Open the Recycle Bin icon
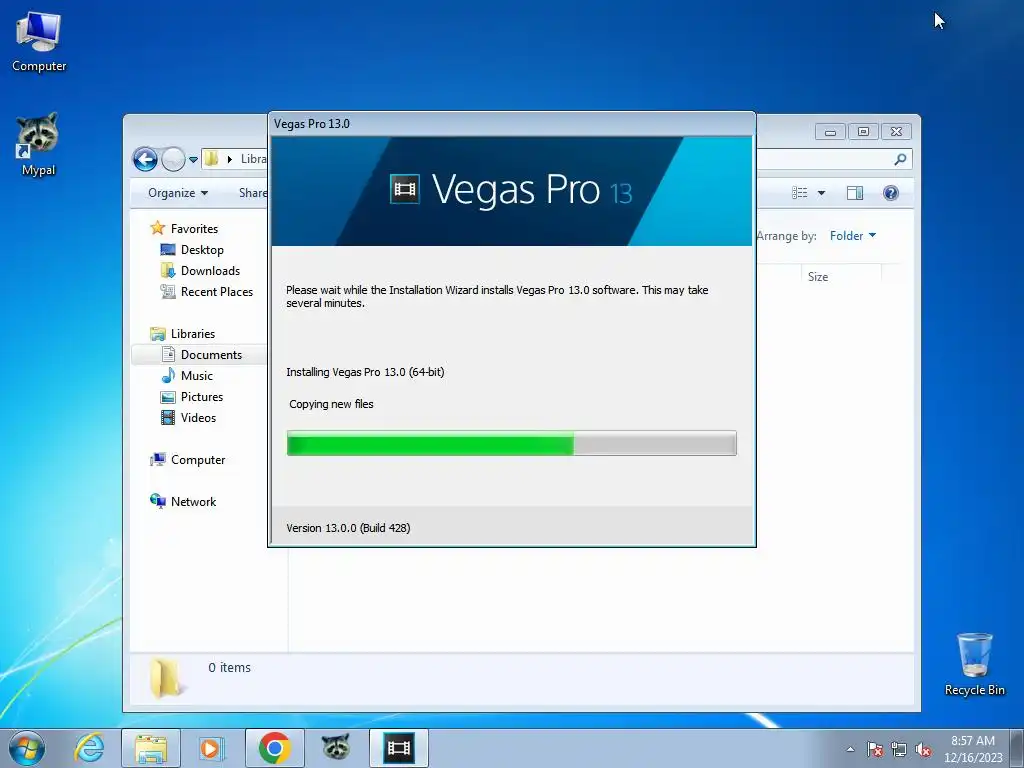The width and height of the screenshot is (1024, 768). (974, 664)
